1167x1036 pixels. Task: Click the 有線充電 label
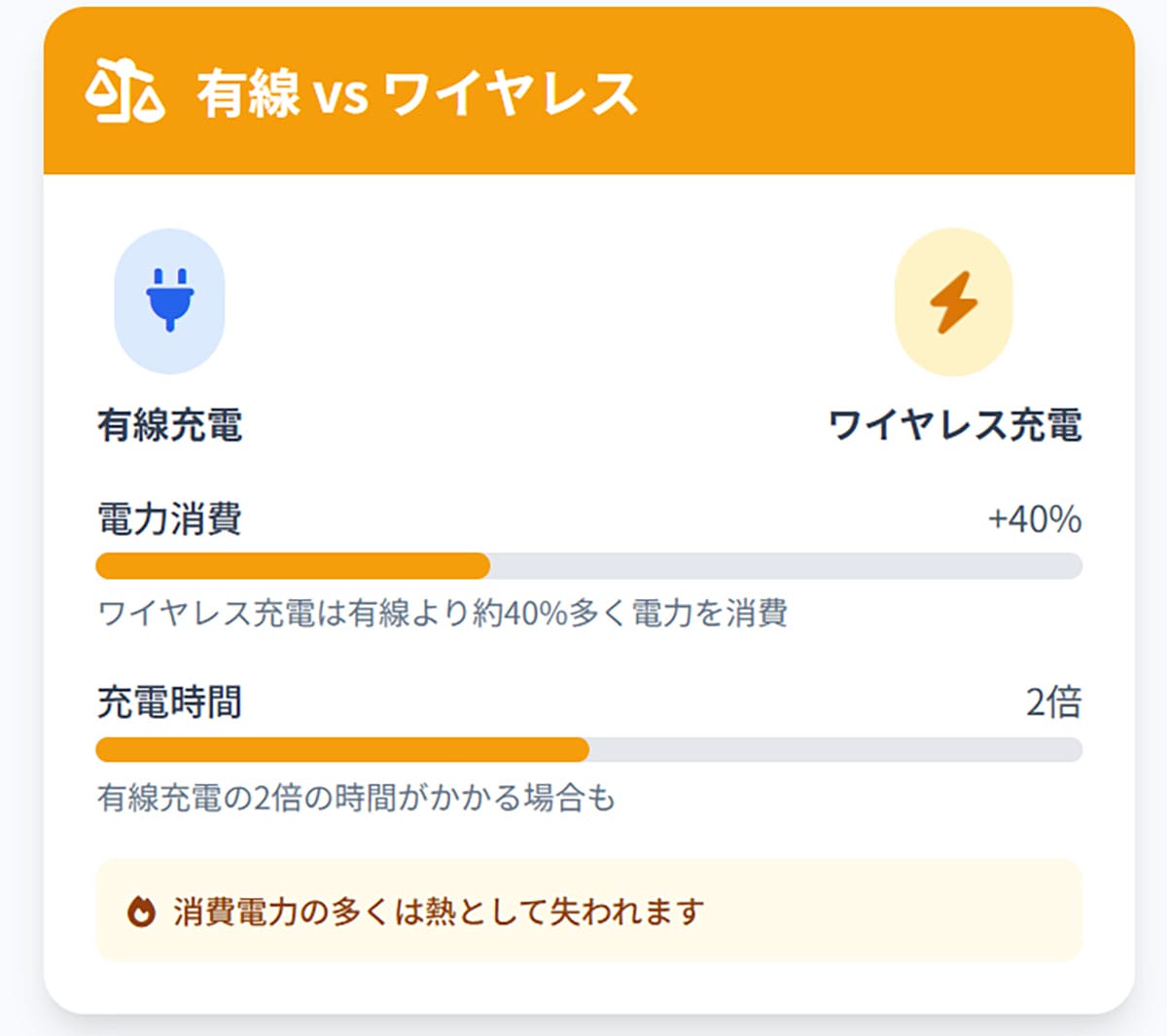(170, 425)
